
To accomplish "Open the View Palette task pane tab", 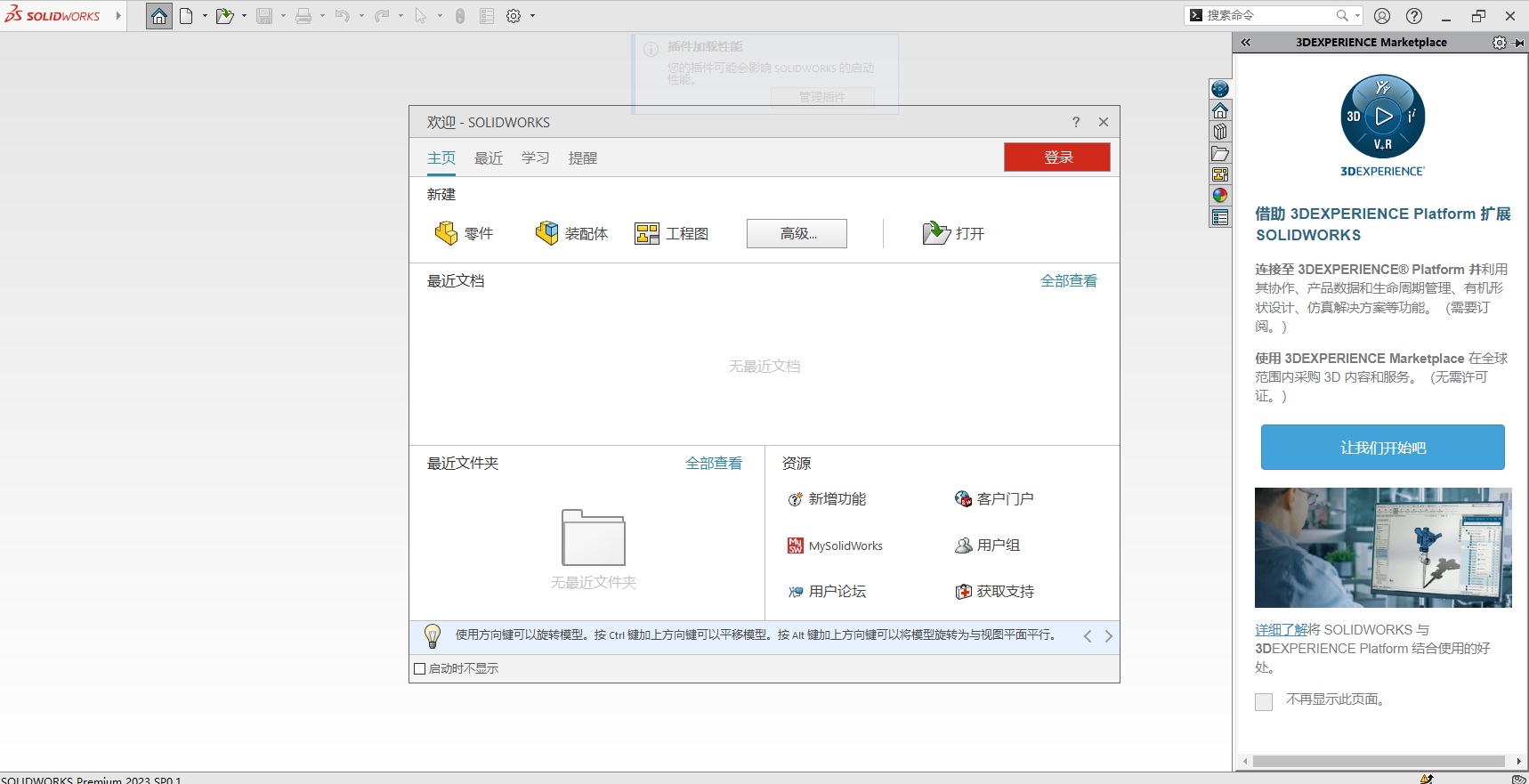I will pos(1220,174).
